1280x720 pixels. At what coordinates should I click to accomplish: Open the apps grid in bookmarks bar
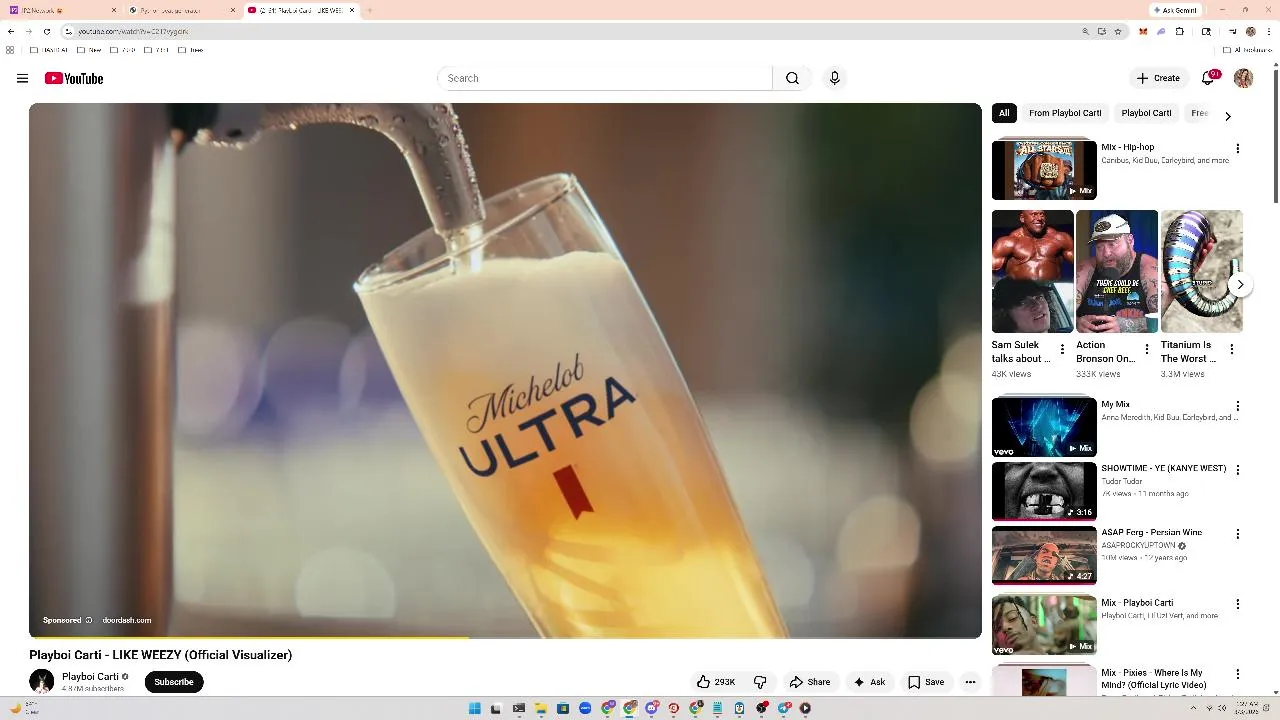click(x=10, y=50)
